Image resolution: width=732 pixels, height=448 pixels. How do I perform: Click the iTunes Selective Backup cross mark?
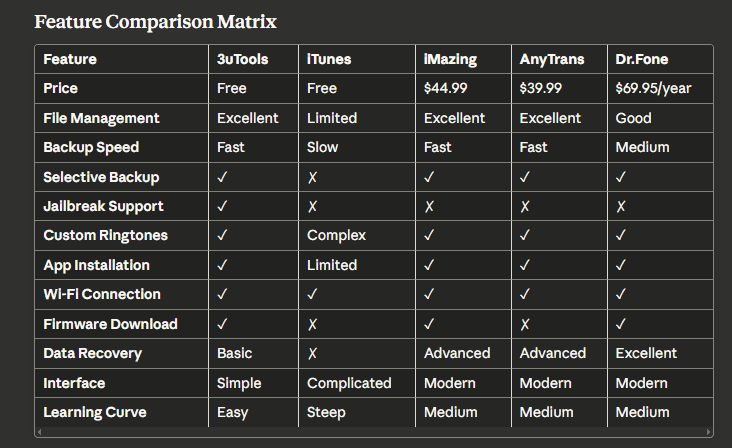point(312,177)
